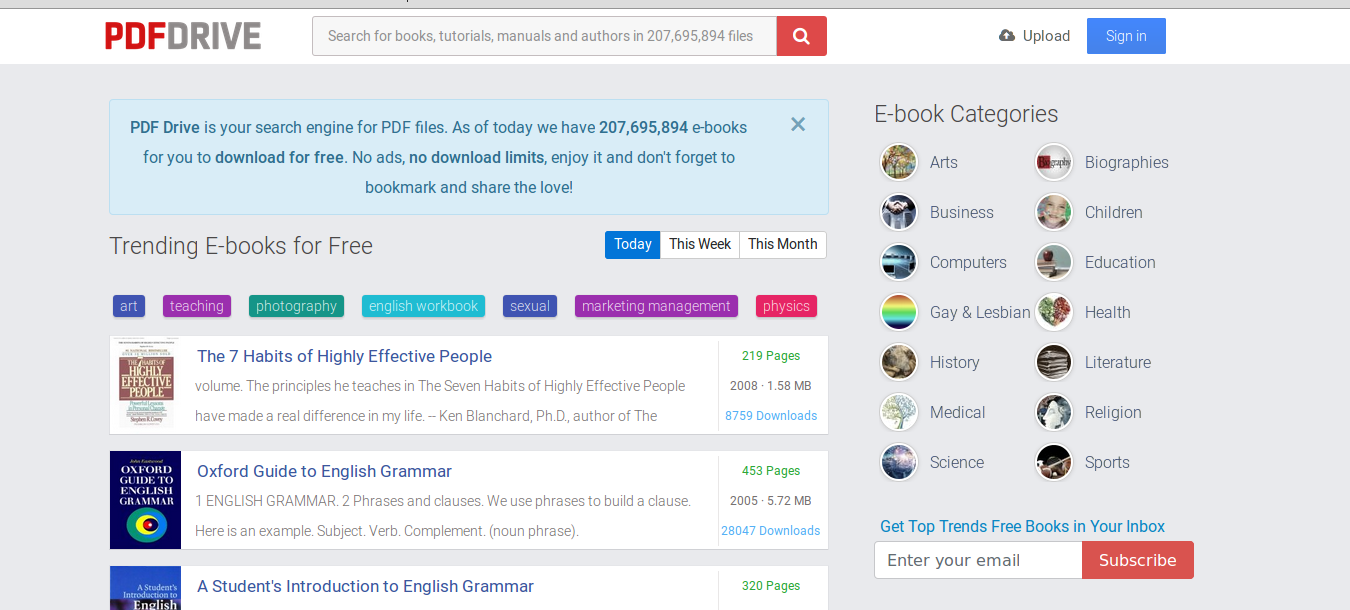This screenshot has width=1350, height=610.
Task: Open the Health category icon
Action: [x=1054, y=312]
